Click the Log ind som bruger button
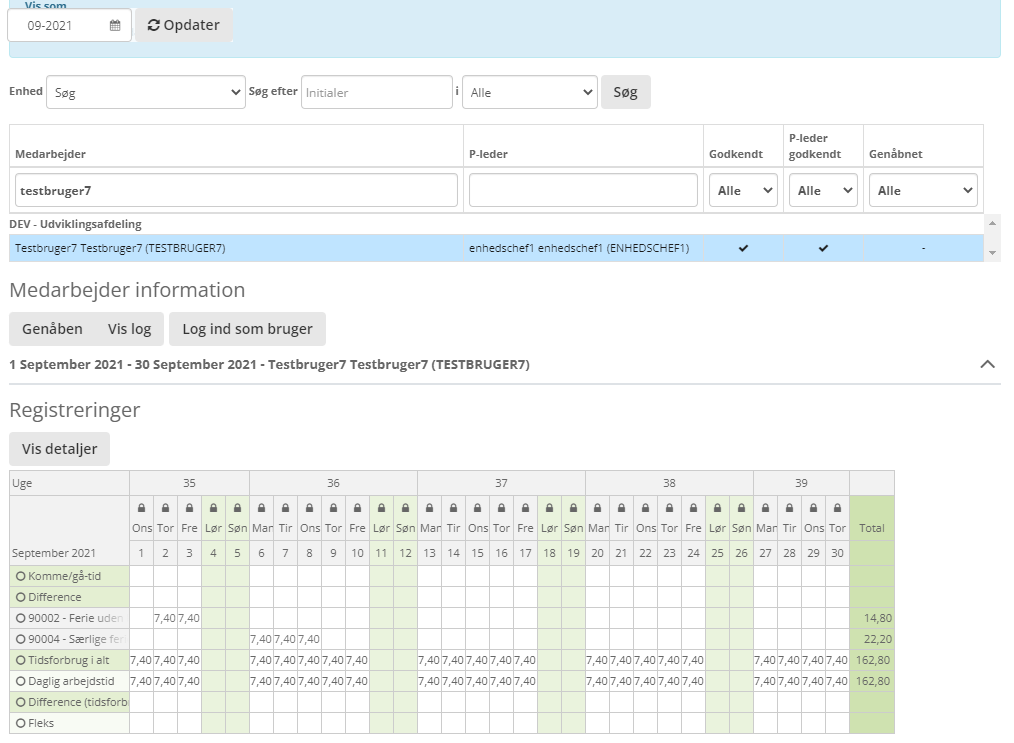 (247, 329)
